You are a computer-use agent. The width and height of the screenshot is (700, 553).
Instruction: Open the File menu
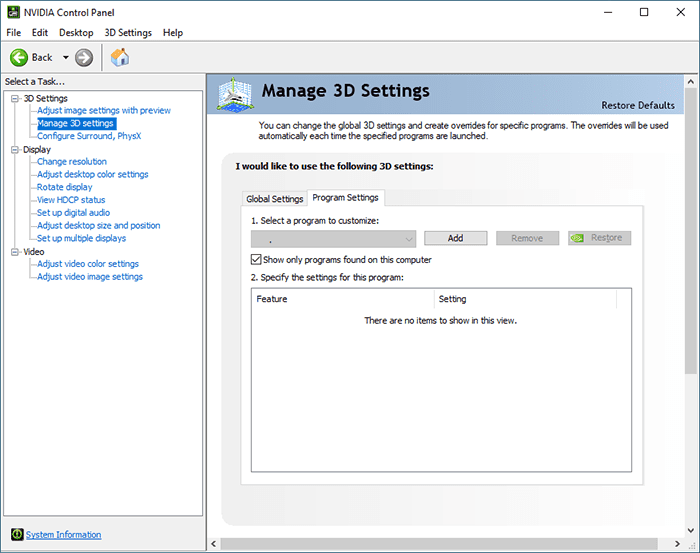(x=13, y=33)
